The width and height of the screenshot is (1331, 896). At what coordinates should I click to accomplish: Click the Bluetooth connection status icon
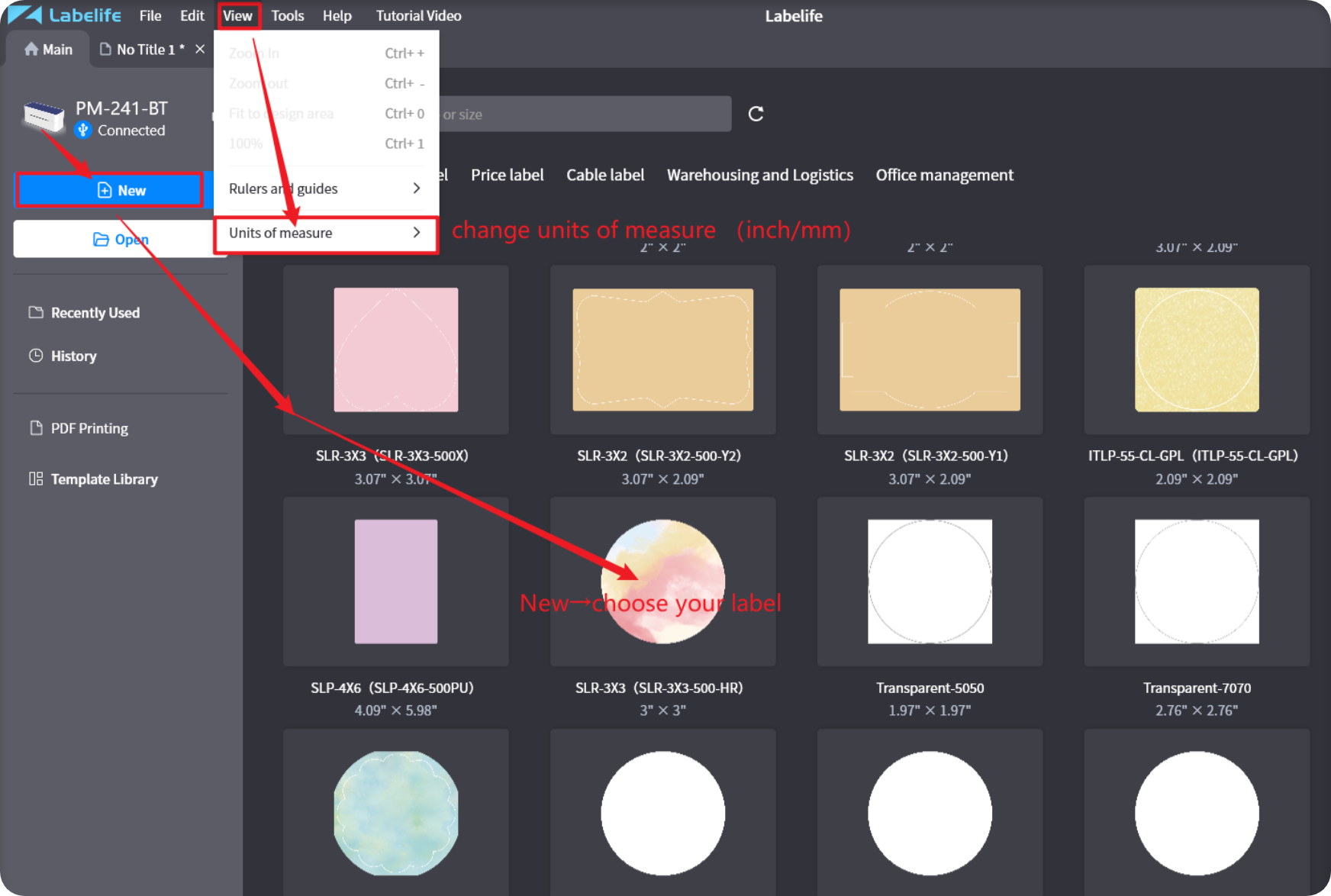[83, 130]
